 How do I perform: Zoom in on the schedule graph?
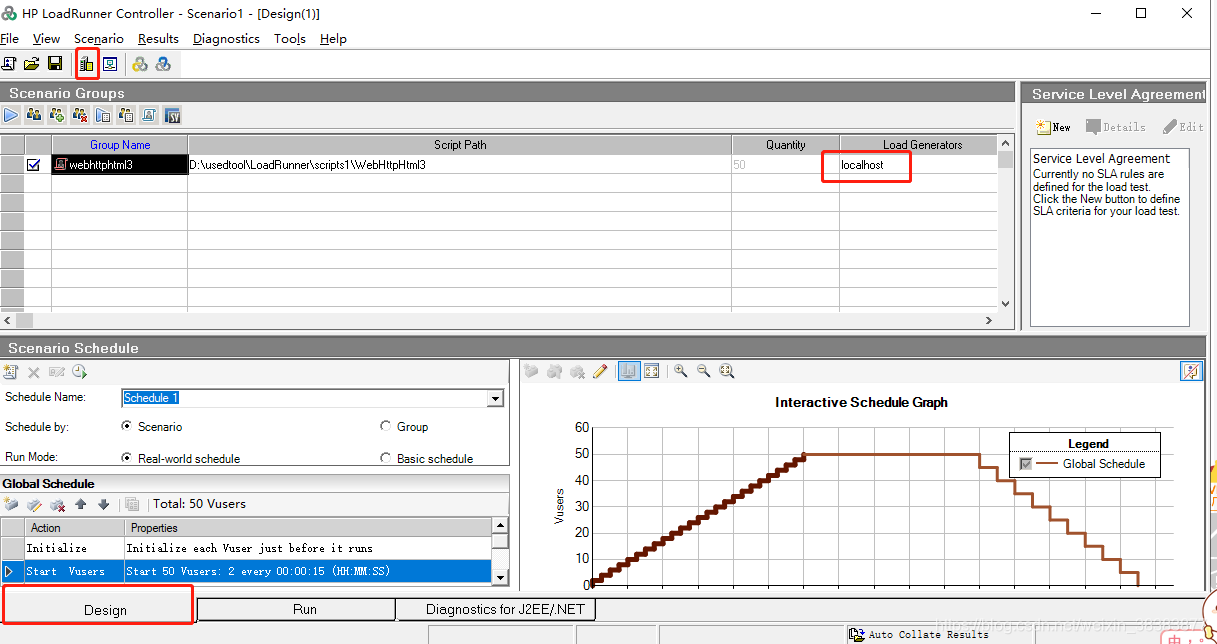(681, 371)
